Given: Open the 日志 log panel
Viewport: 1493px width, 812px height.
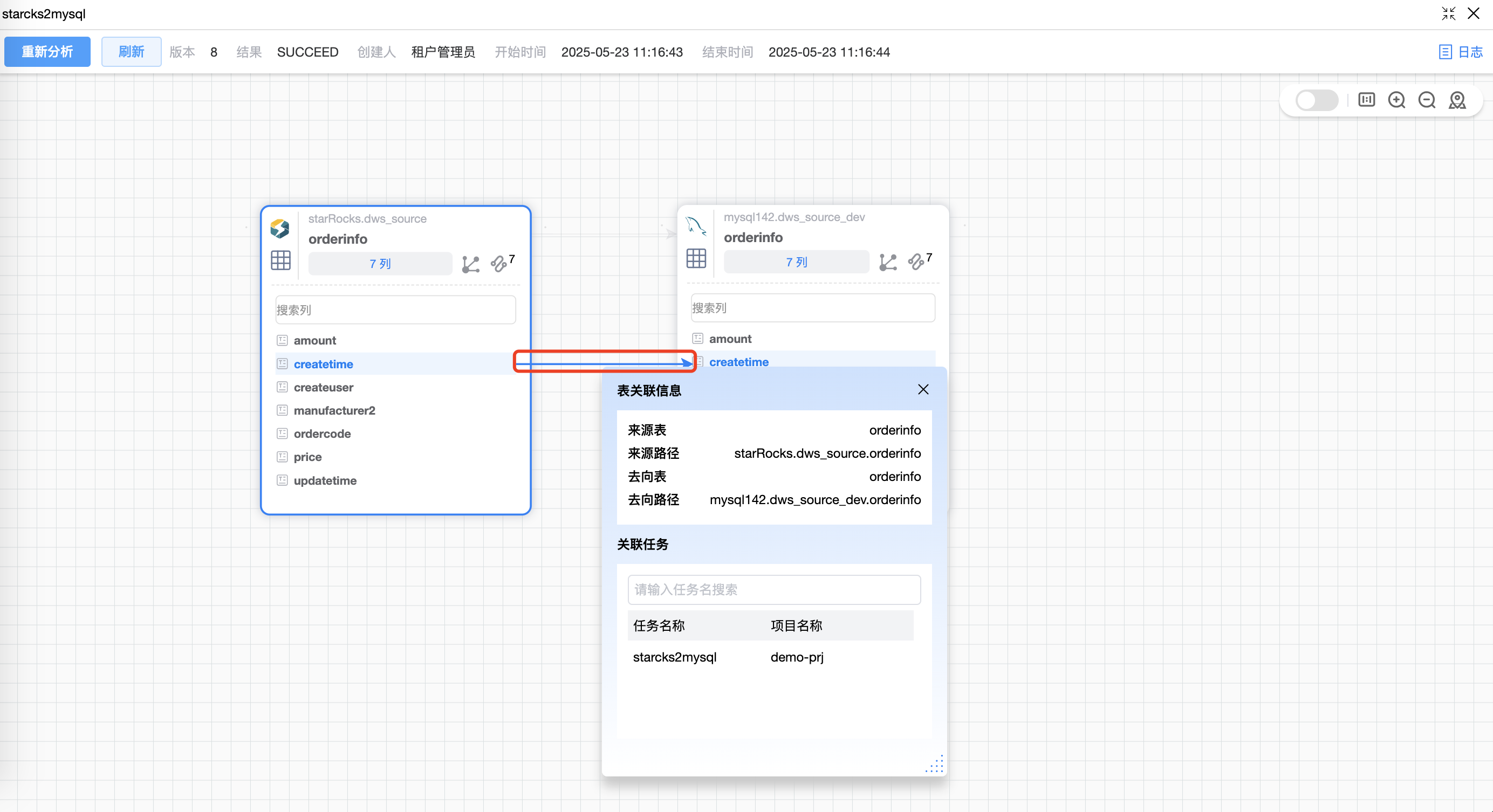Looking at the screenshot, I should [1461, 52].
